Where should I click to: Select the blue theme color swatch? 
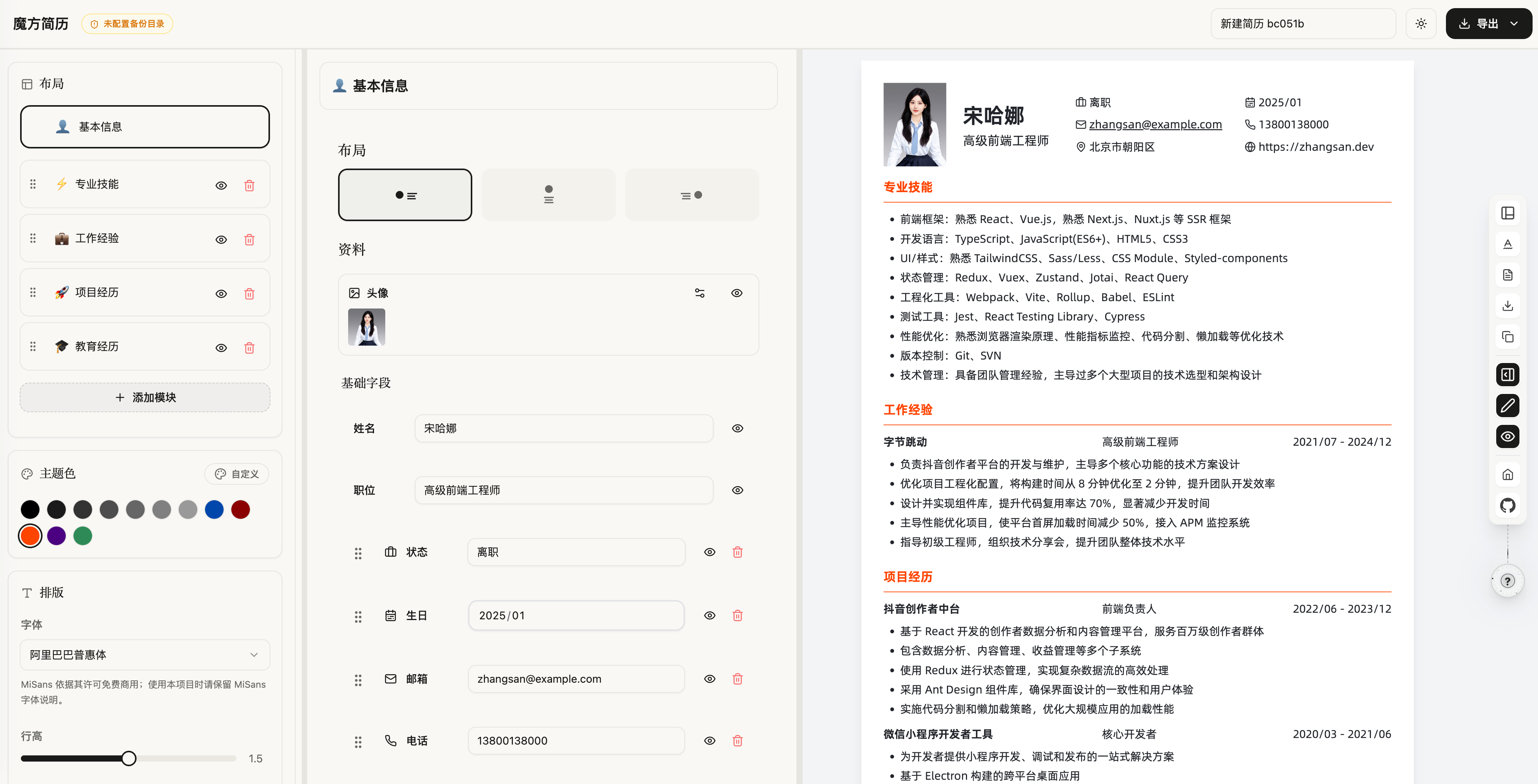pyautogui.click(x=214, y=509)
